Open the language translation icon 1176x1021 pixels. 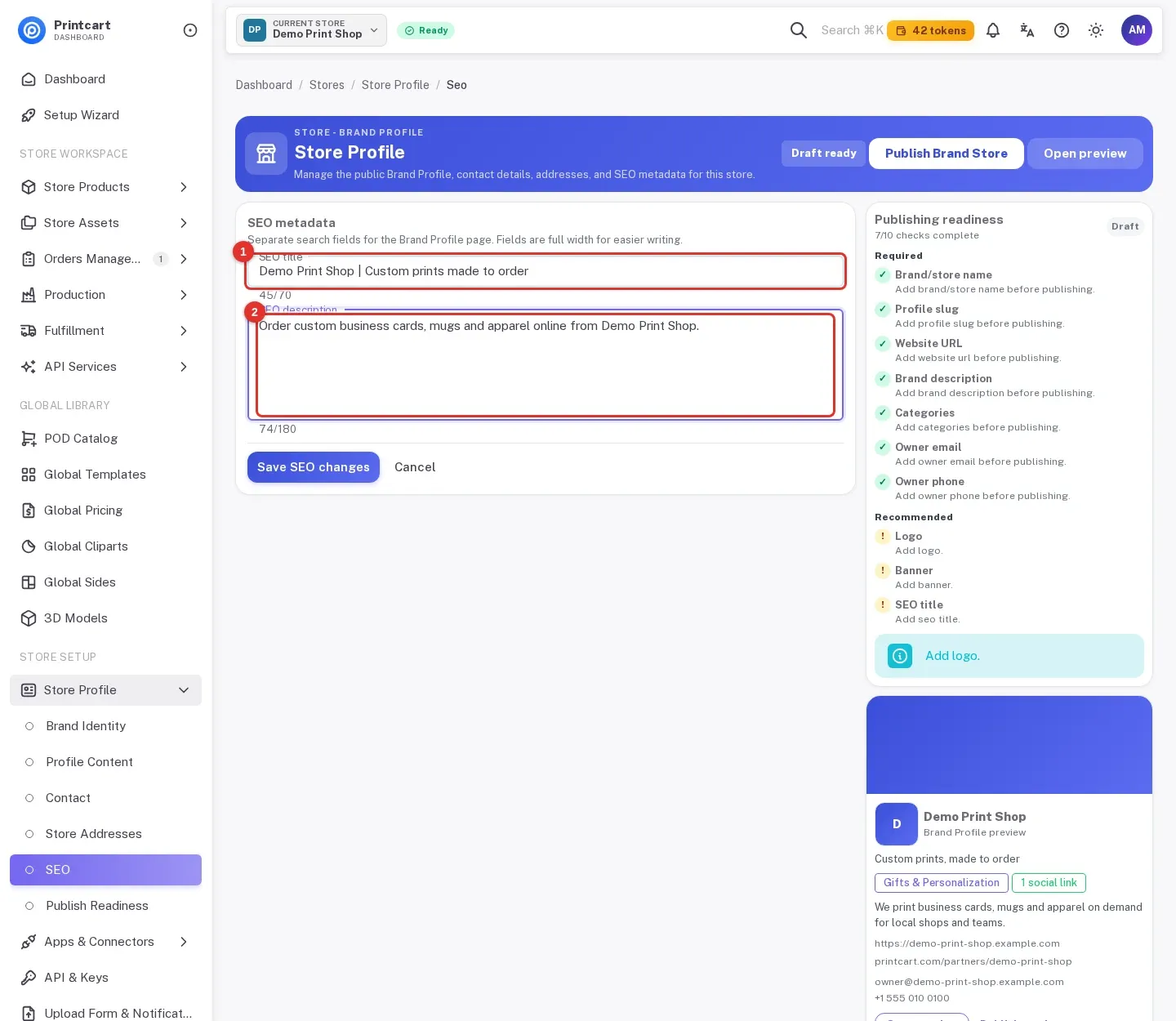click(1027, 30)
